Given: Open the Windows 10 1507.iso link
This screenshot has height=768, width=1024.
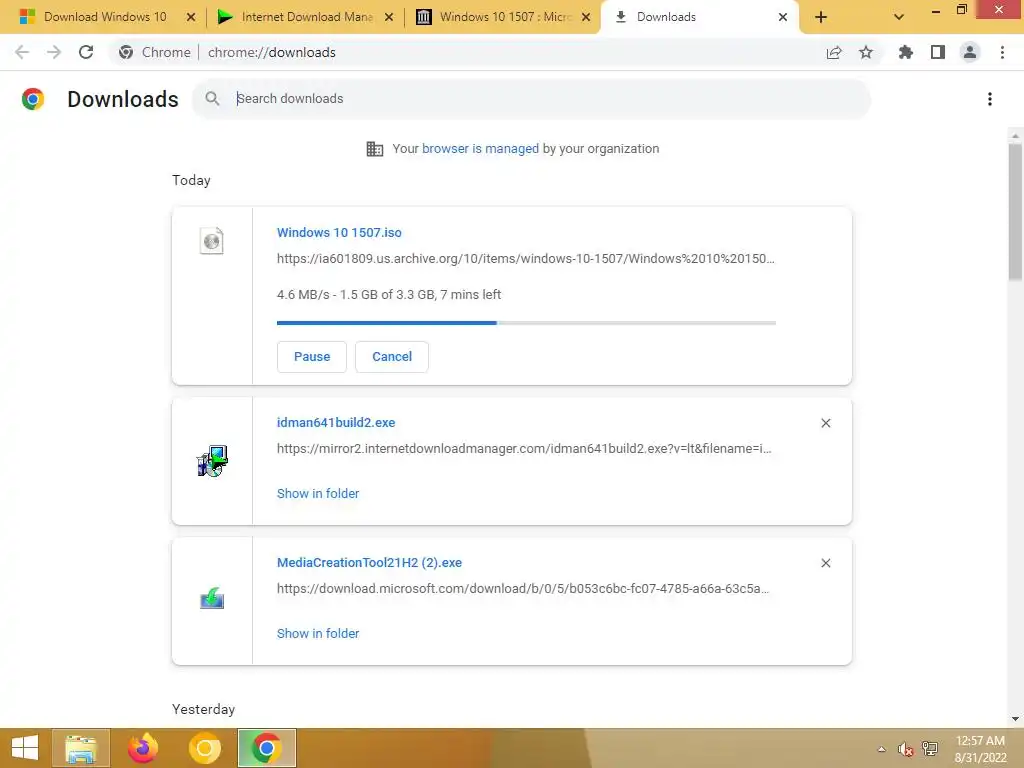Looking at the screenshot, I should 339,232.
